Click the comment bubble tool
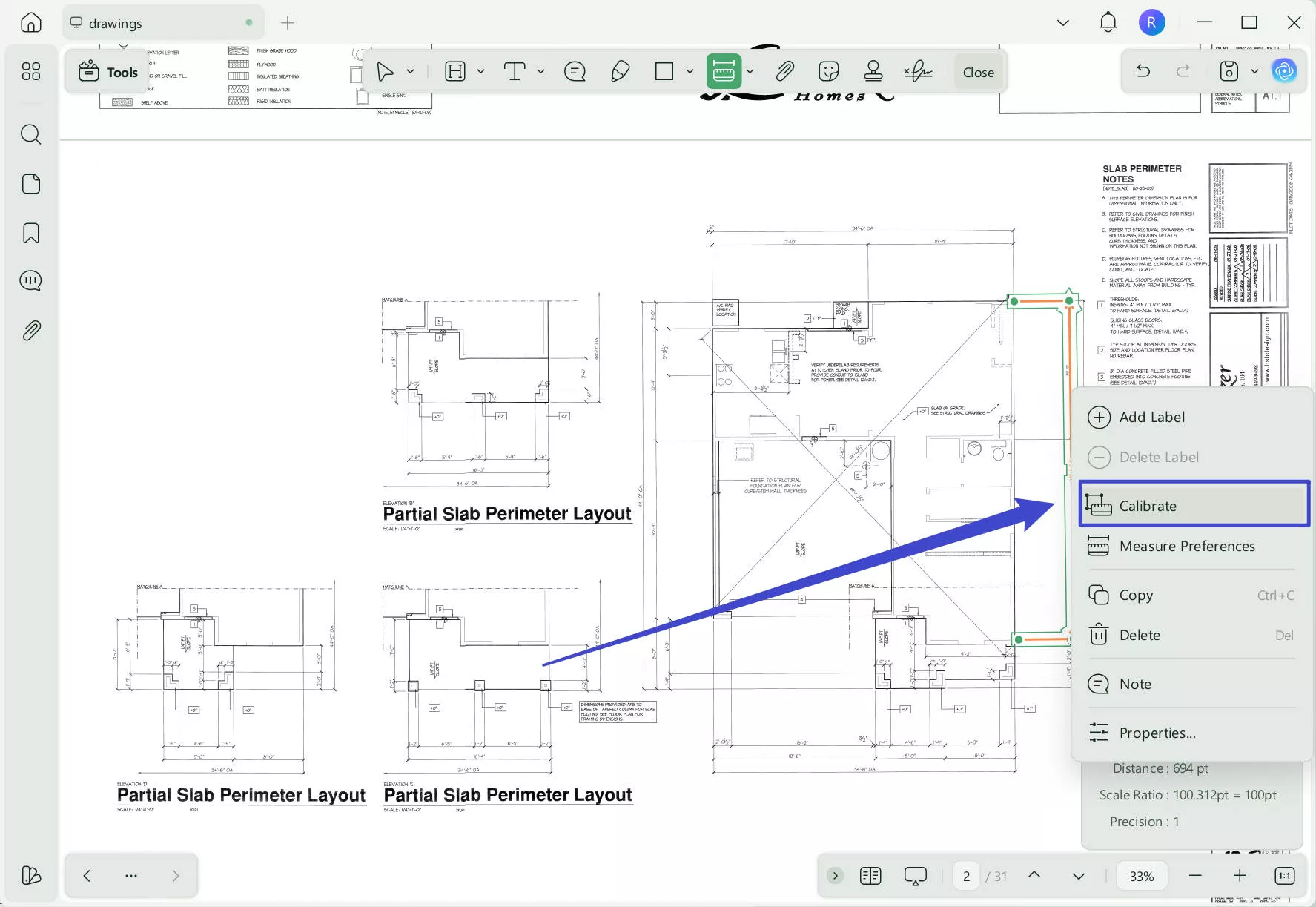 575,72
